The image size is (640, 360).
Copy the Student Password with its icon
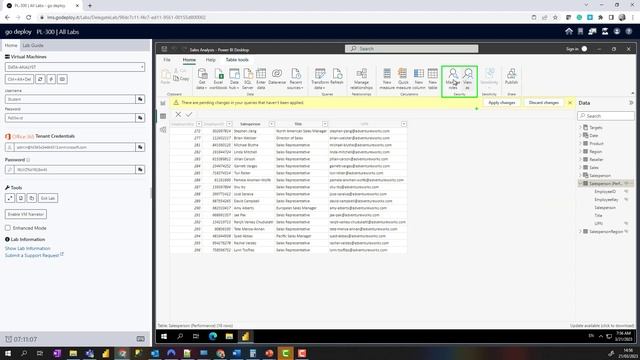[x=140, y=118]
